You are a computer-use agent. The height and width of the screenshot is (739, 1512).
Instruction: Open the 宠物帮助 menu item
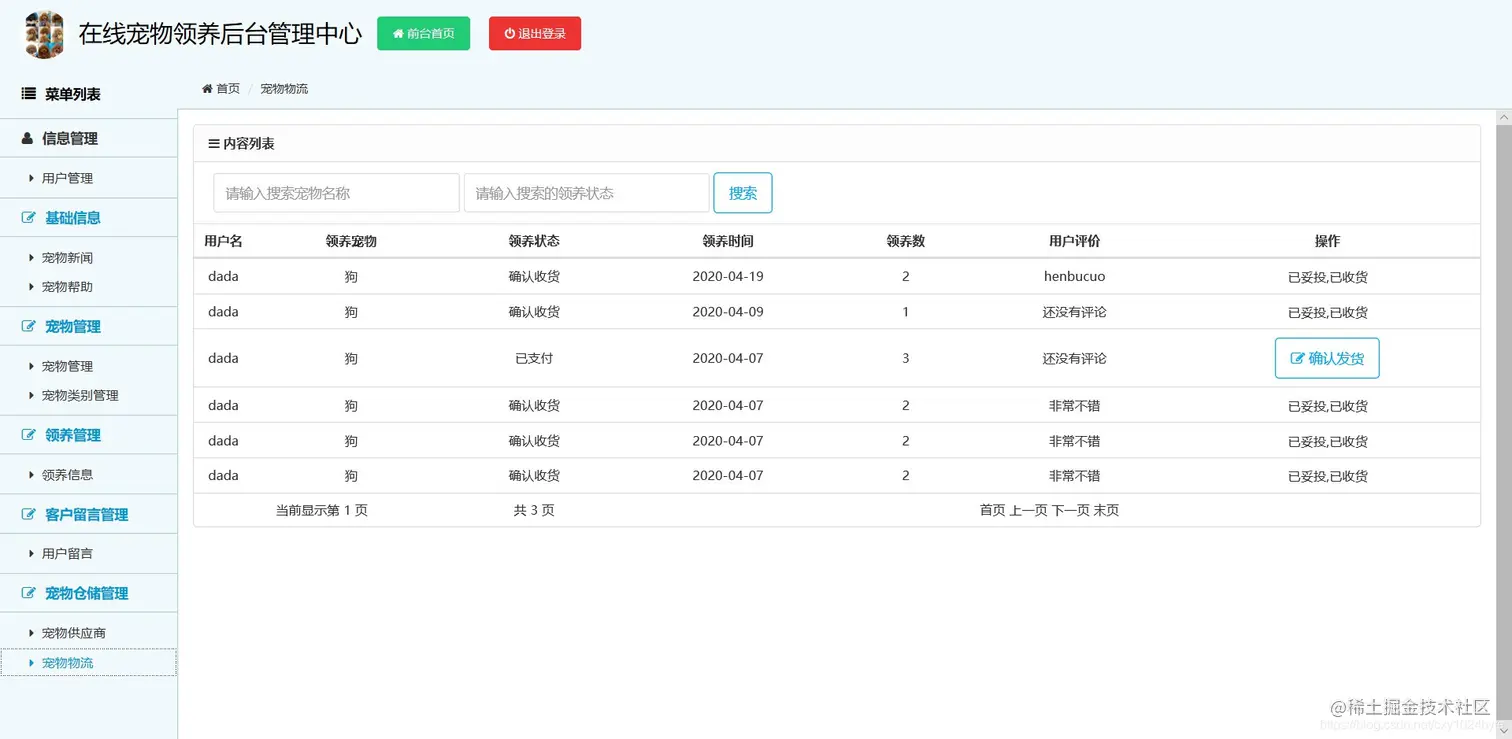click(x=67, y=287)
